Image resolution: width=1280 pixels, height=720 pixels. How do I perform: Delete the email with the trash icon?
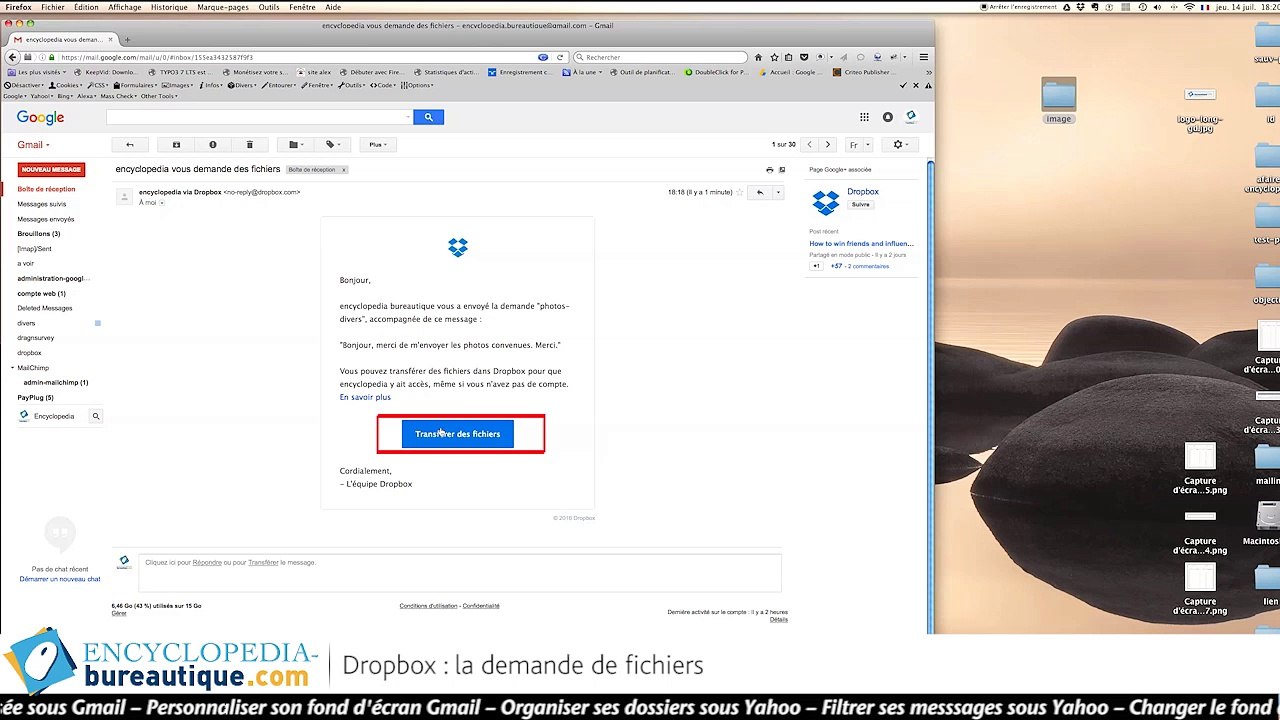[x=249, y=145]
